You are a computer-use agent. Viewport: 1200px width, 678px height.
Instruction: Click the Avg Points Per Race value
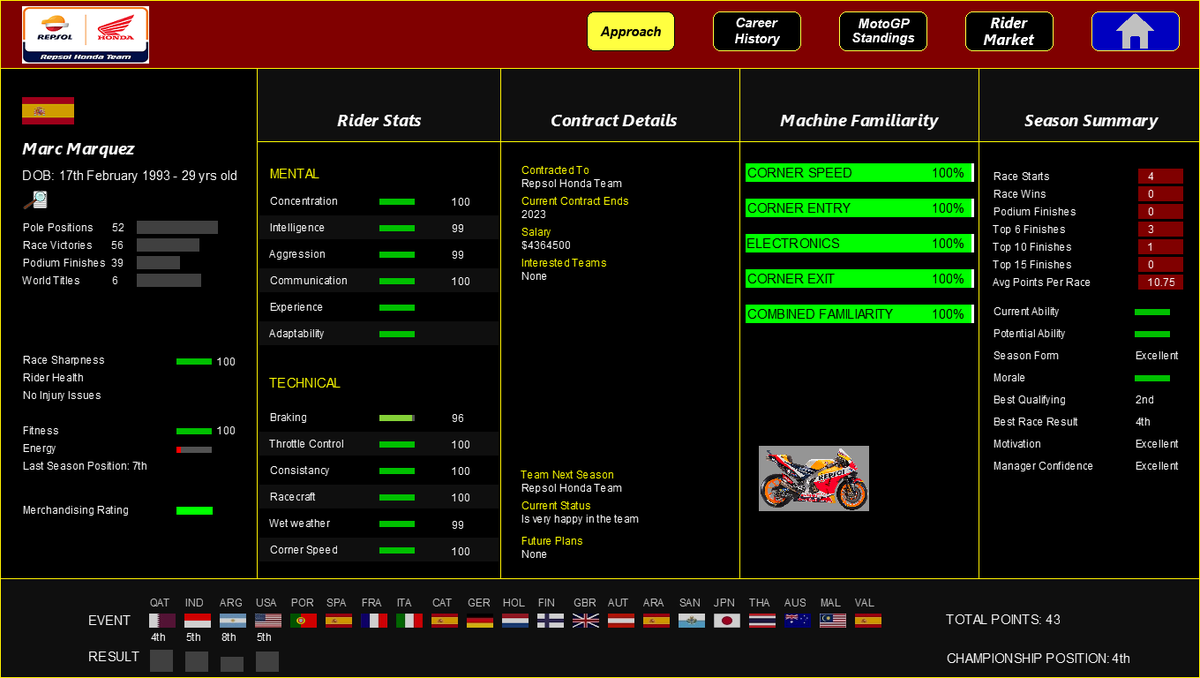point(1160,282)
